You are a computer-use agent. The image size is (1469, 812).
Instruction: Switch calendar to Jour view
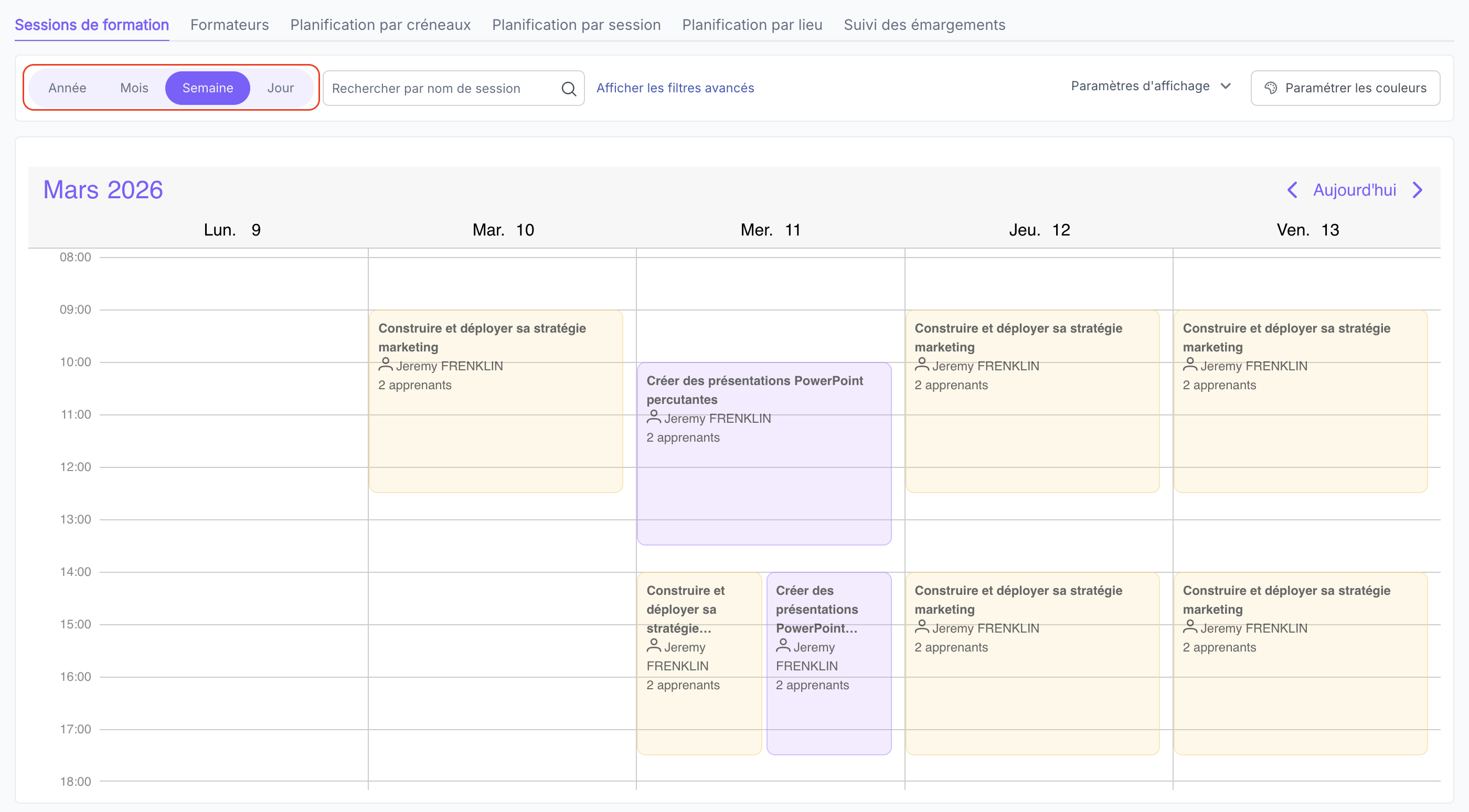pyautogui.click(x=281, y=88)
